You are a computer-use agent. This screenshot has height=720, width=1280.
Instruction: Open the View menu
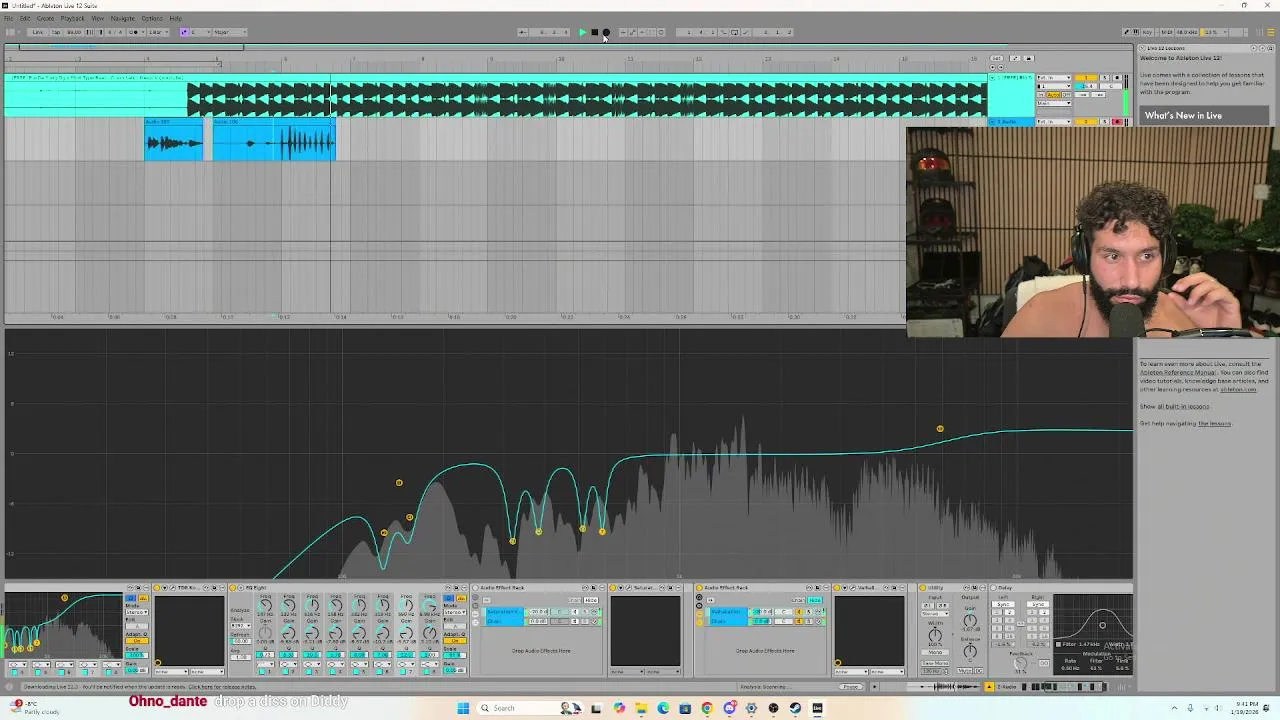coord(97,18)
